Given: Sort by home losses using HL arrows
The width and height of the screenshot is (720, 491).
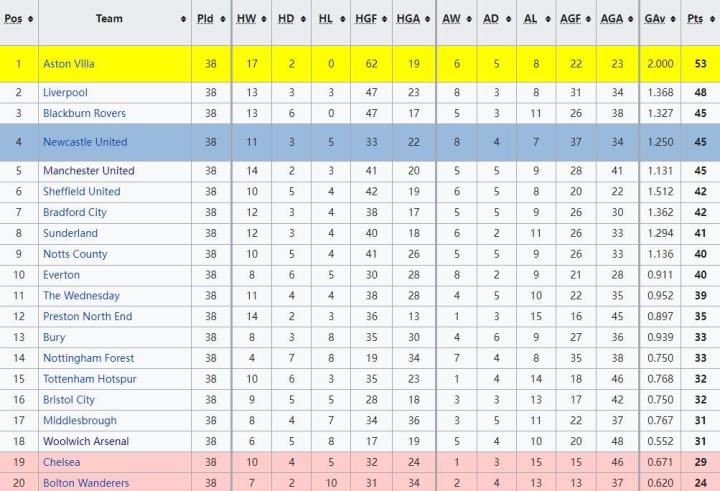Looking at the screenshot, I should (x=341, y=19).
